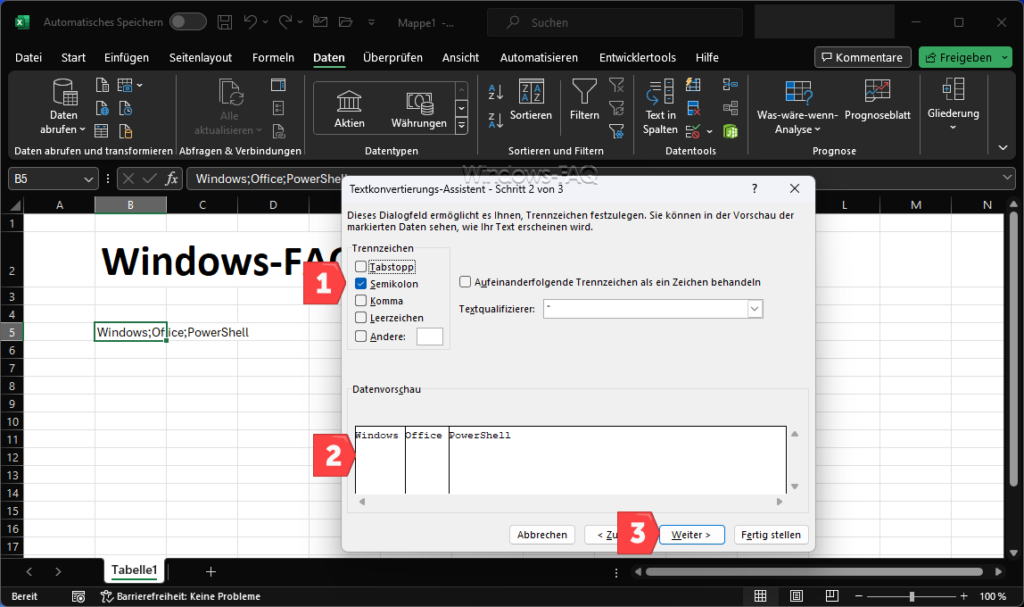This screenshot has height=607, width=1024.
Task: Click the insert function fx icon
Action: pyautogui.click(x=172, y=178)
